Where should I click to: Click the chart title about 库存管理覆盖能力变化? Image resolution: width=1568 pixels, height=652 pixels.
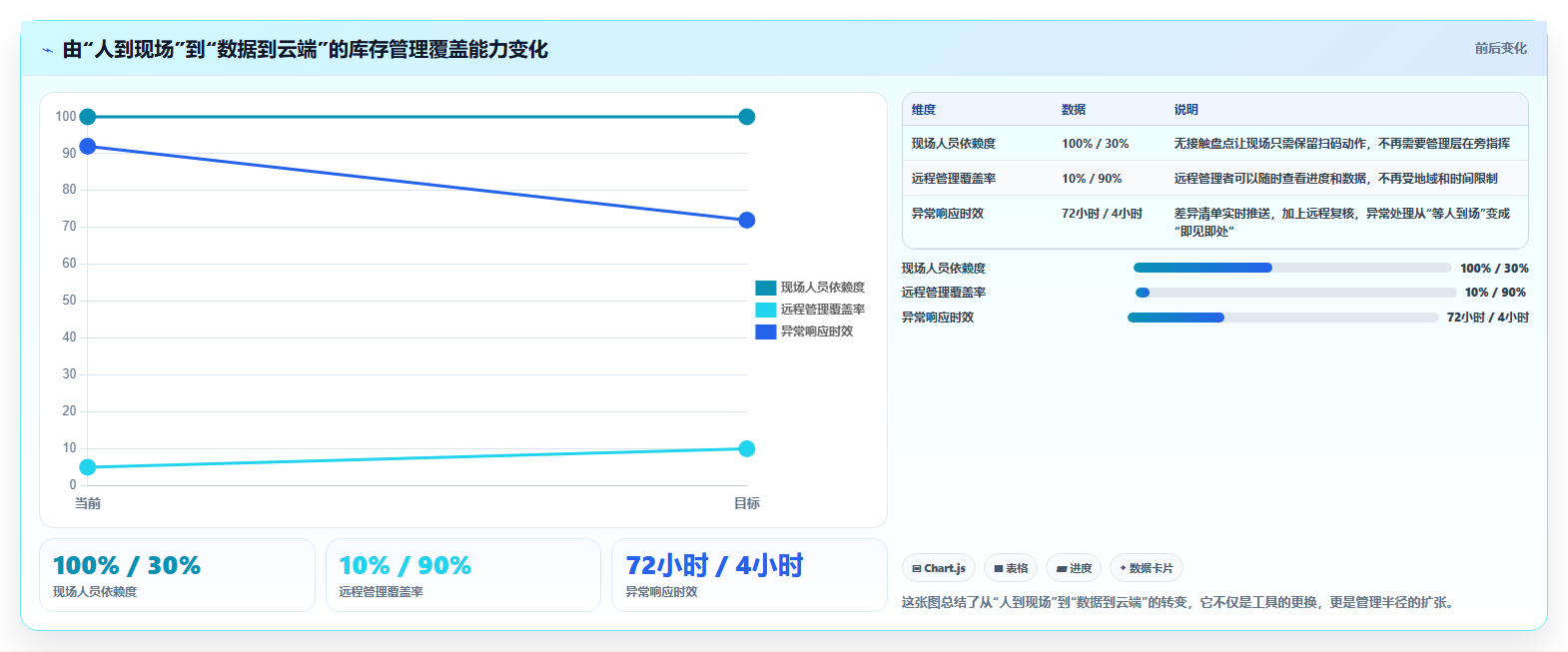coord(306,50)
